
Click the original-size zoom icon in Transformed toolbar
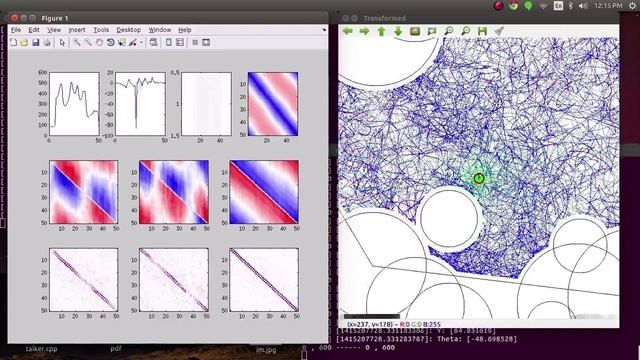[x=415, y=31]
